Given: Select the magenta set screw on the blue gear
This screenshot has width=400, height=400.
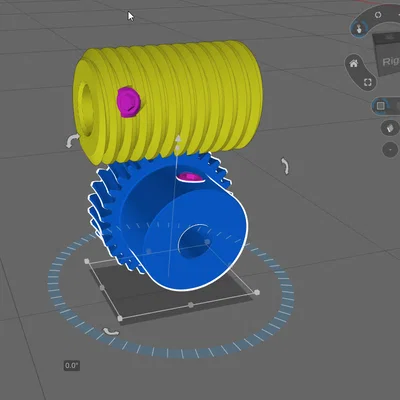Looking at the screenshot, I should [190, 177].
